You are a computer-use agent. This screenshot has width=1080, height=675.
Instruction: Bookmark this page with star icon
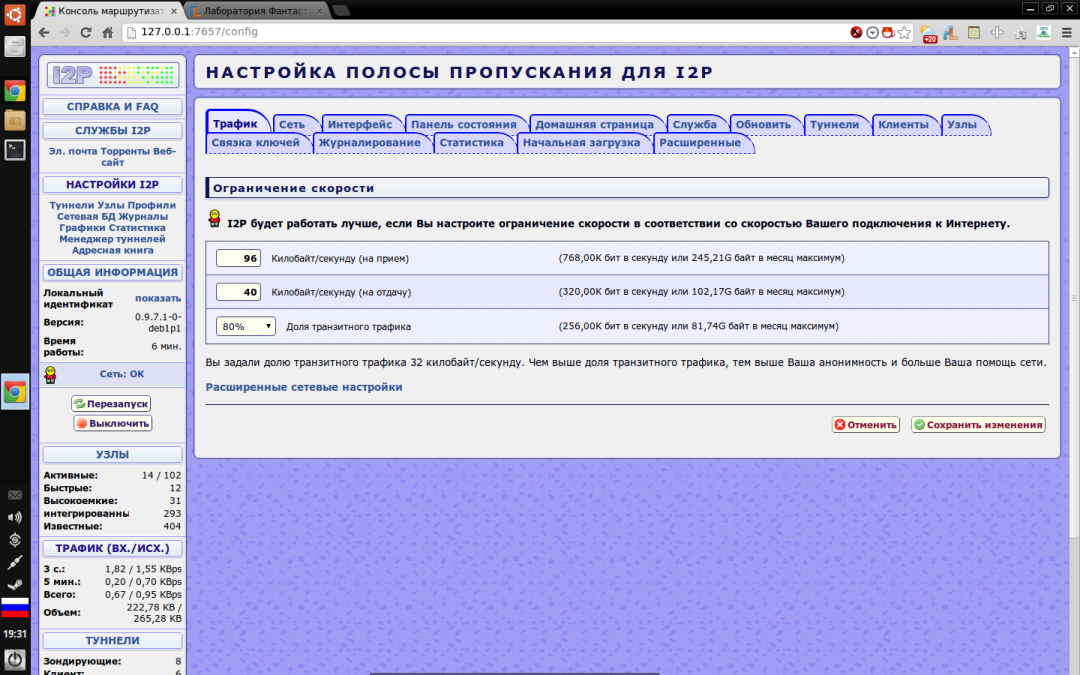(x=904, y=32)
